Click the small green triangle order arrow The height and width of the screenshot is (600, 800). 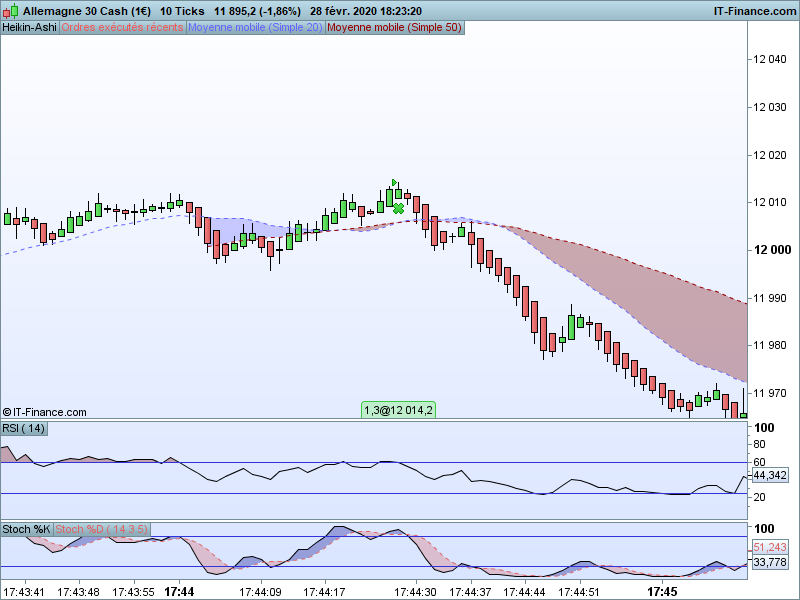394,183
